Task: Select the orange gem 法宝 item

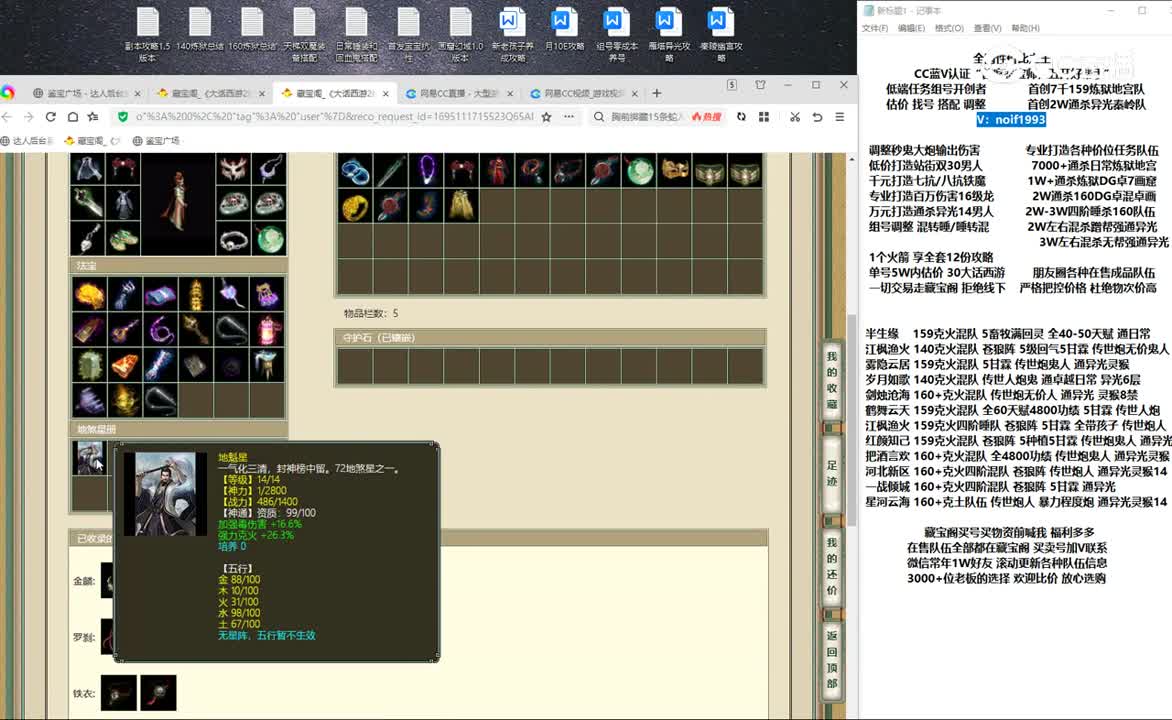Action: 125,364
